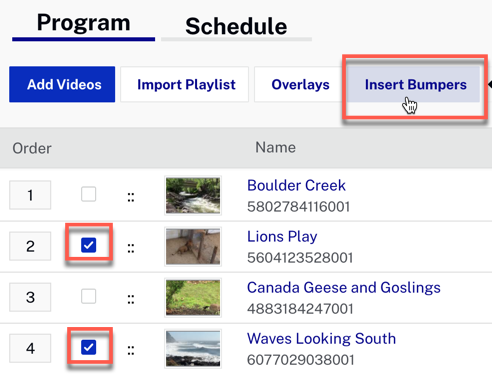Select order field with value 2
The height and width of the screenshot is (374, 492).
30,246
